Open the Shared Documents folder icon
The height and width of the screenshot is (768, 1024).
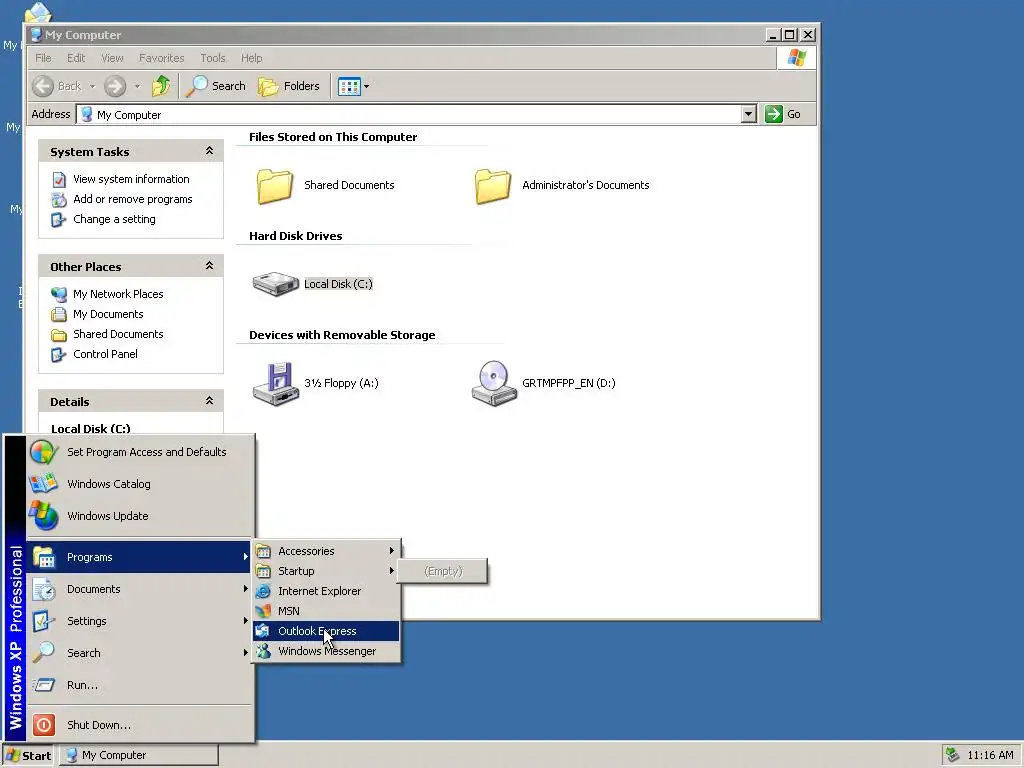point(274,186)
